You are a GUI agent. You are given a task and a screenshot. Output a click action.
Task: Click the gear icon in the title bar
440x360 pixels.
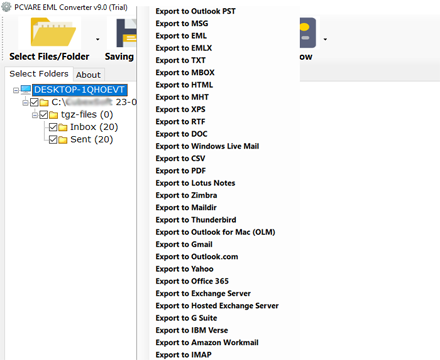pos(6,7)
